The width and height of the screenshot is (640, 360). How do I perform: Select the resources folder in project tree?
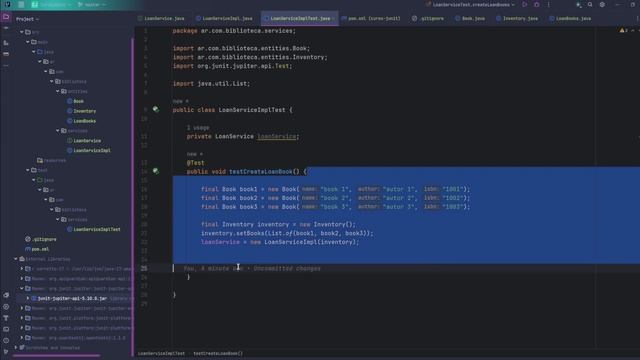coord(51,160)
